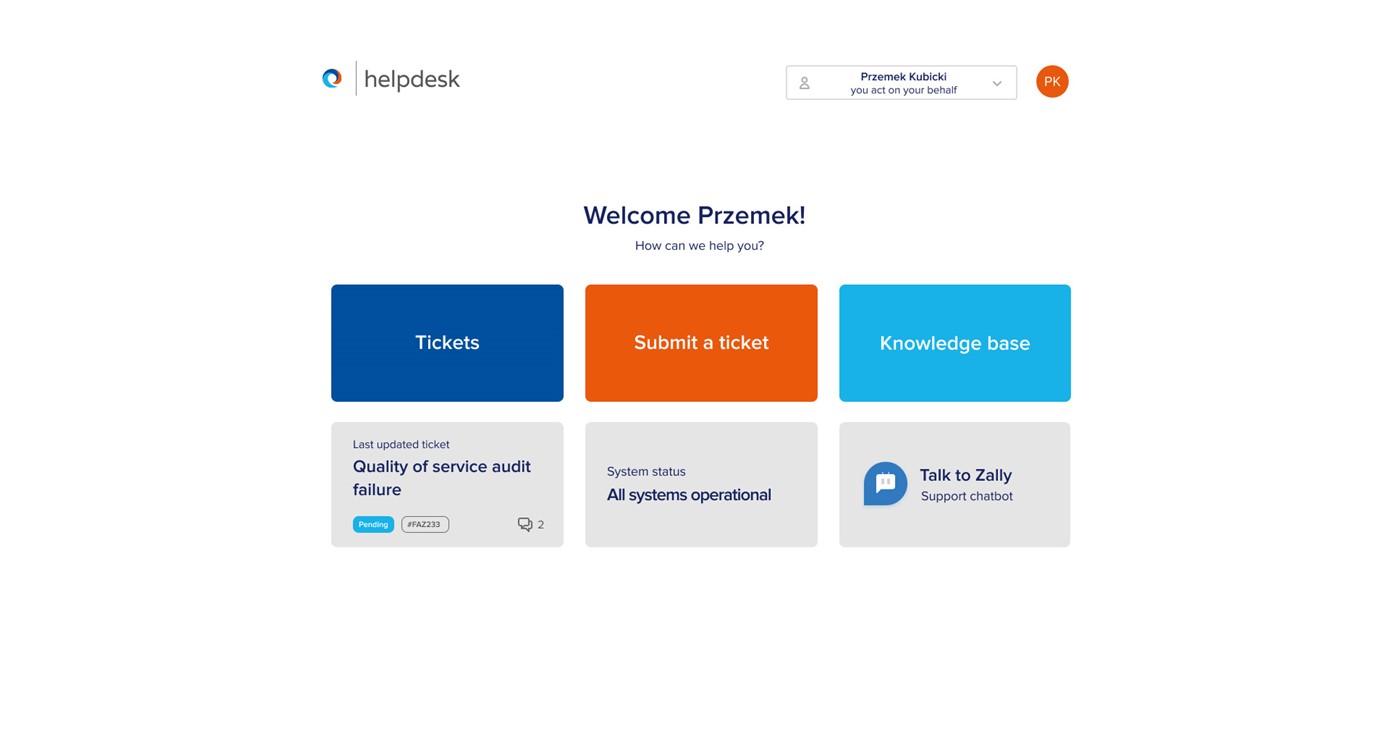
Task: Open the Przemek Kubicki account dropdown
Action: (903, 83)
